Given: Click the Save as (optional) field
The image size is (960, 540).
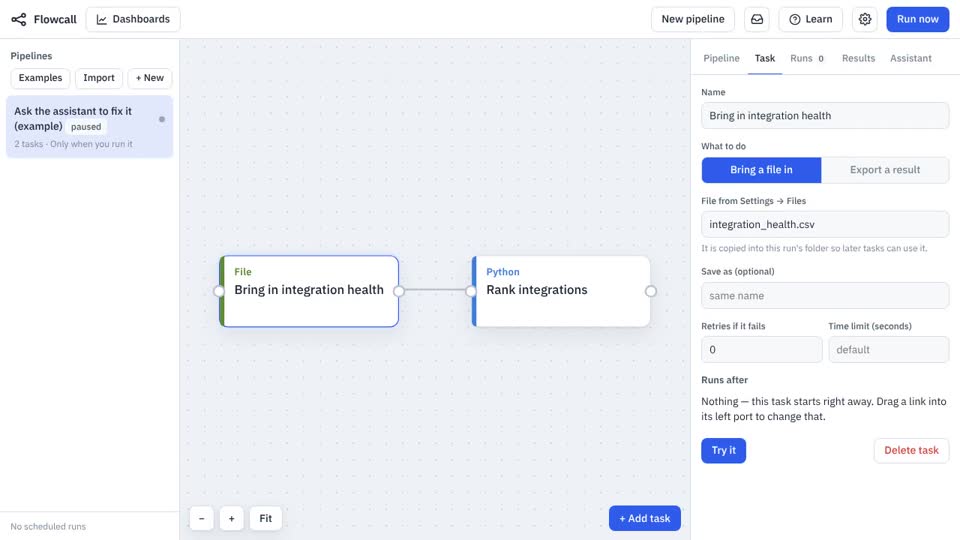Looking at the screenshot, I should 825,296.
